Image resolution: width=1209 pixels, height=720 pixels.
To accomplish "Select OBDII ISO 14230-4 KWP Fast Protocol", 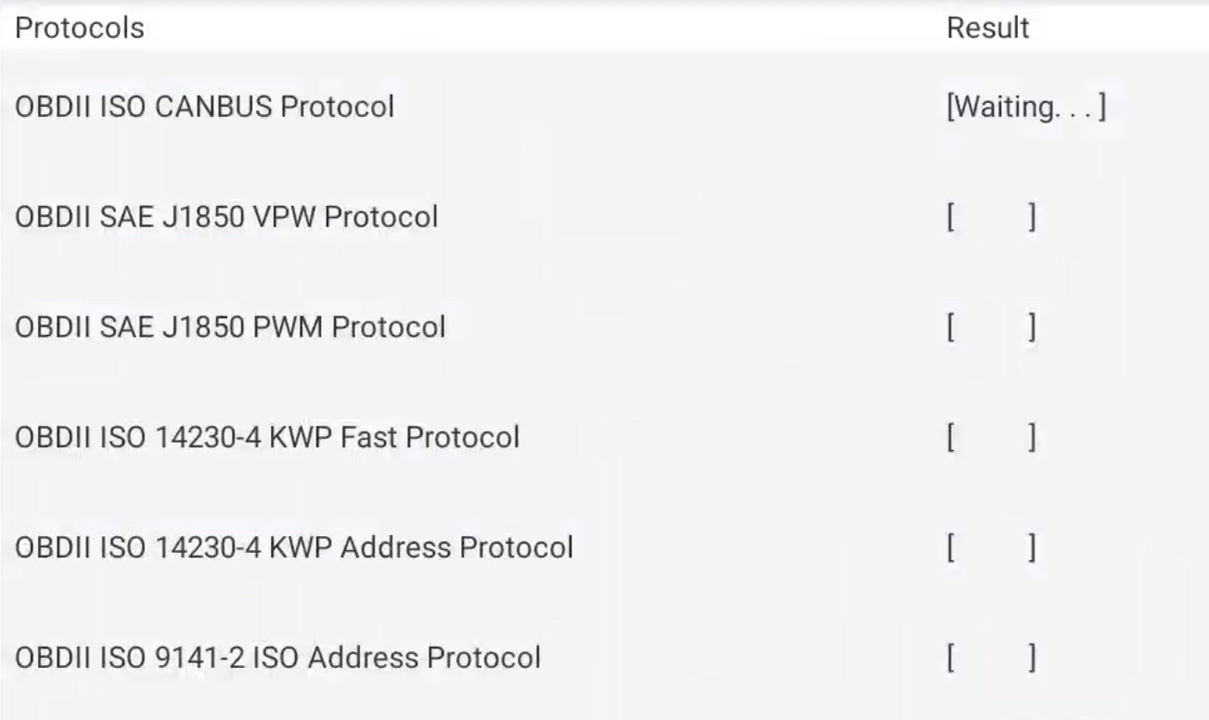I will tap(267, 437).
